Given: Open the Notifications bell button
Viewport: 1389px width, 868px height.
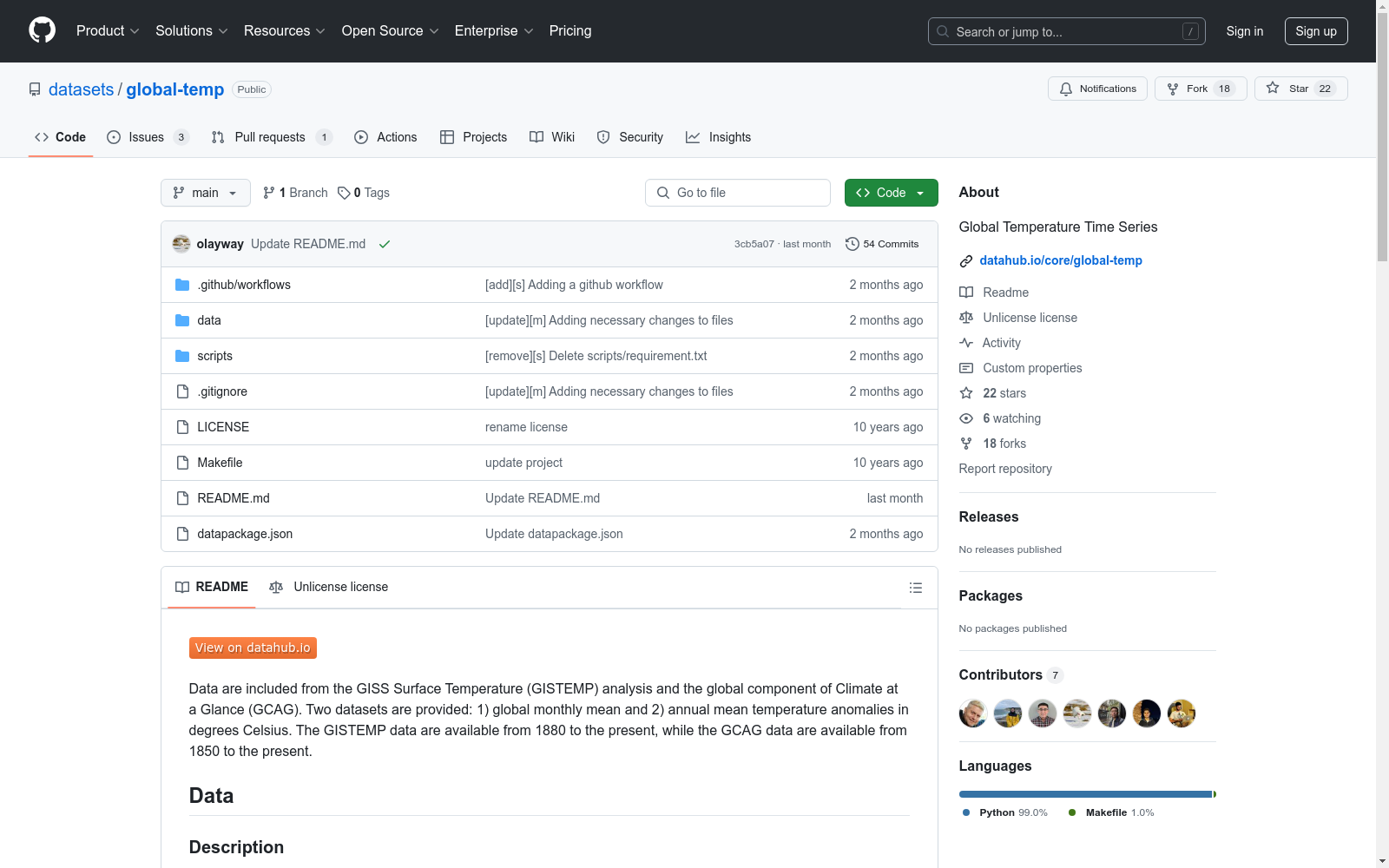Looking at the screenshot, I should coord(1098,89).
